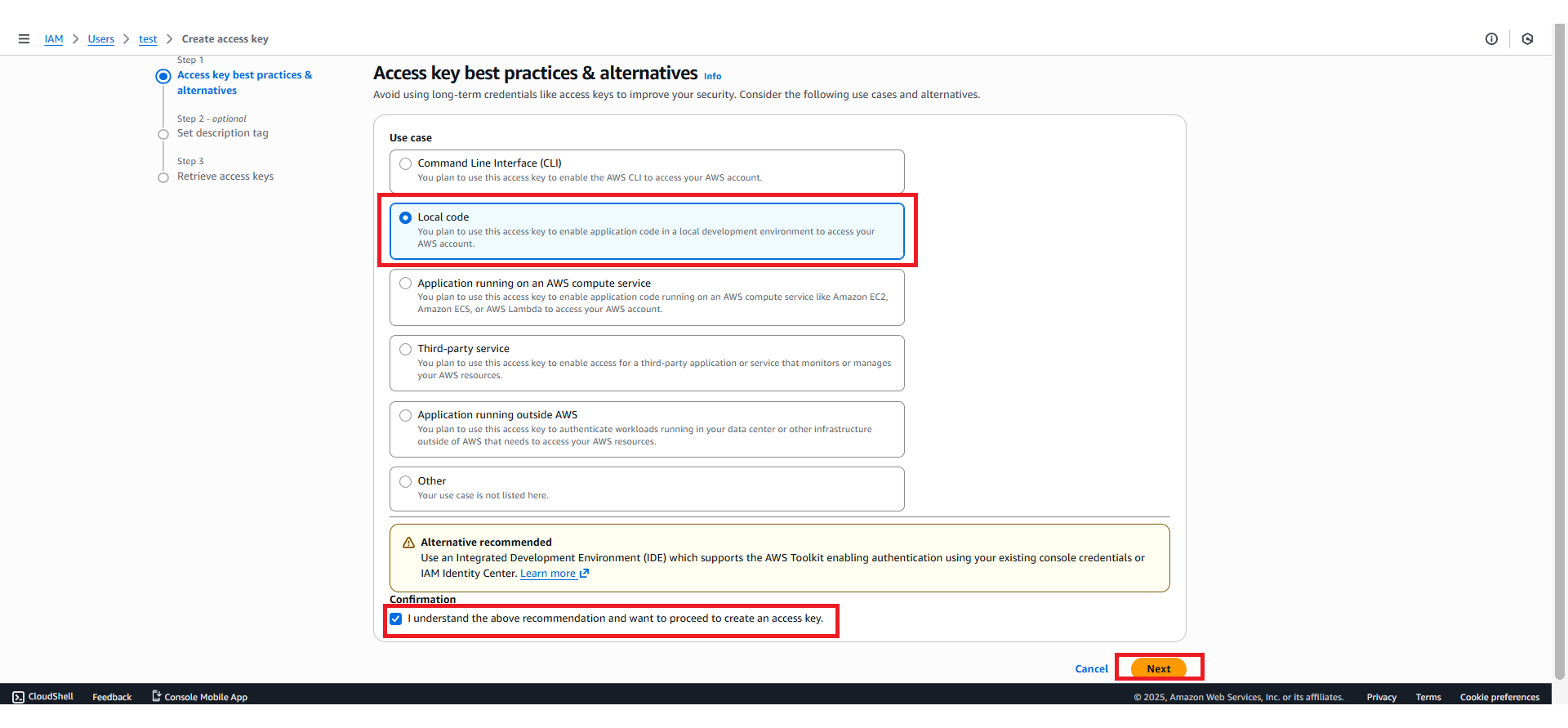Click the hexagon settings icon in header
The height and width of the screenshot is (728, 1568).
[x=1527, y=38]
